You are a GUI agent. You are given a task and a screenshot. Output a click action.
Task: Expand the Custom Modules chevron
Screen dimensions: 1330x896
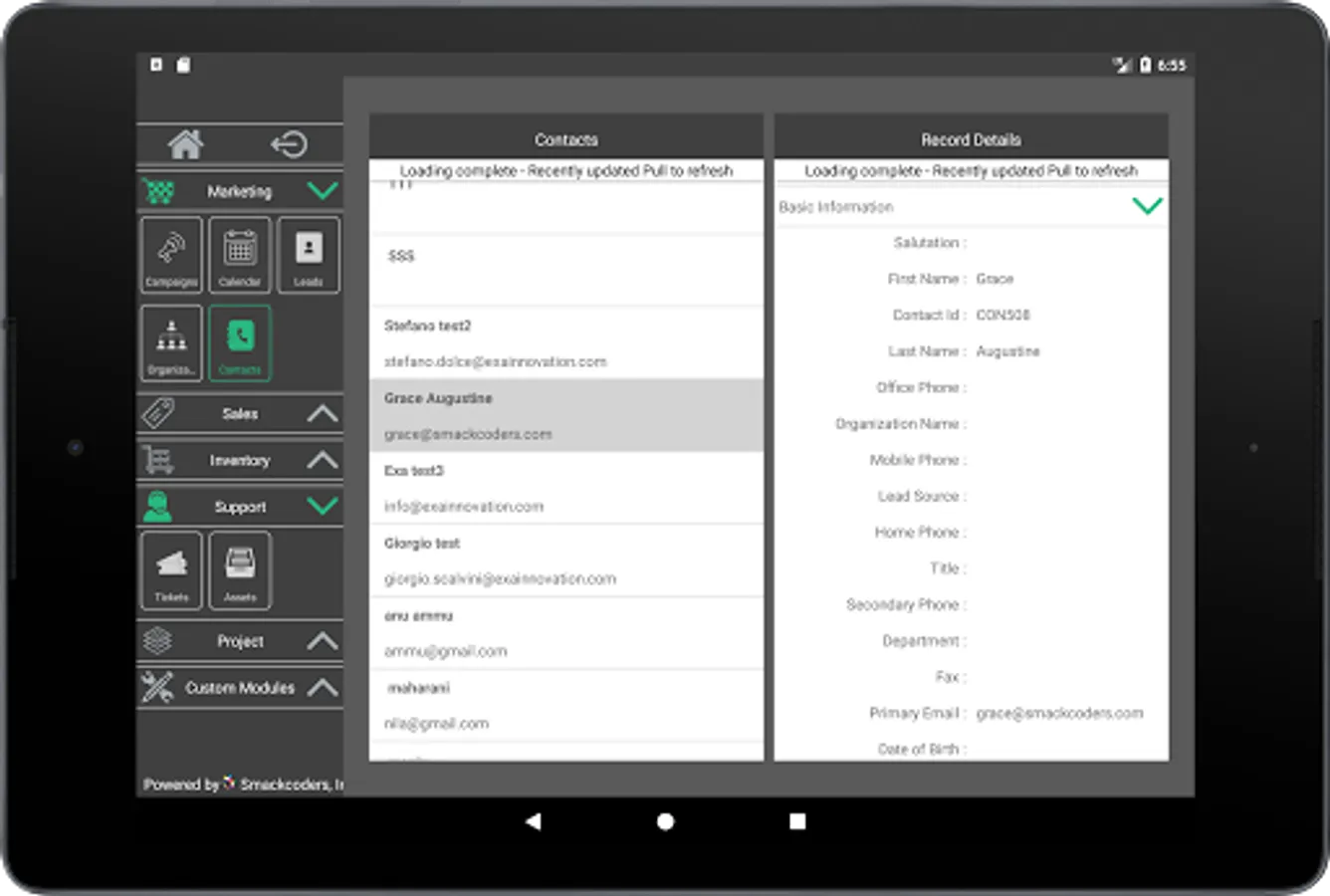click(323, 687)
